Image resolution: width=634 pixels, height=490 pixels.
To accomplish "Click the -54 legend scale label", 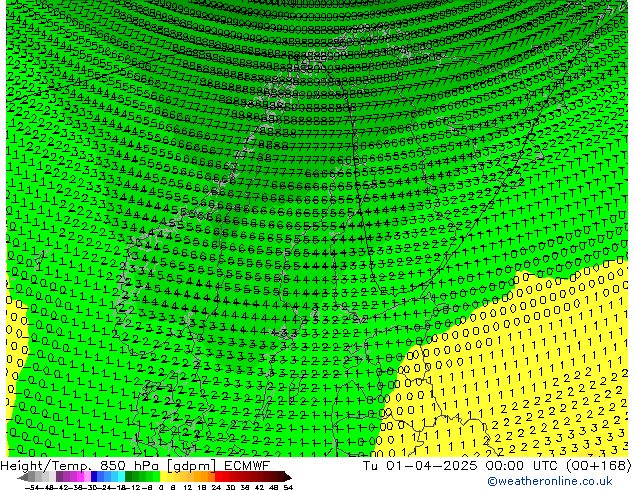I will tap(32, 487).
